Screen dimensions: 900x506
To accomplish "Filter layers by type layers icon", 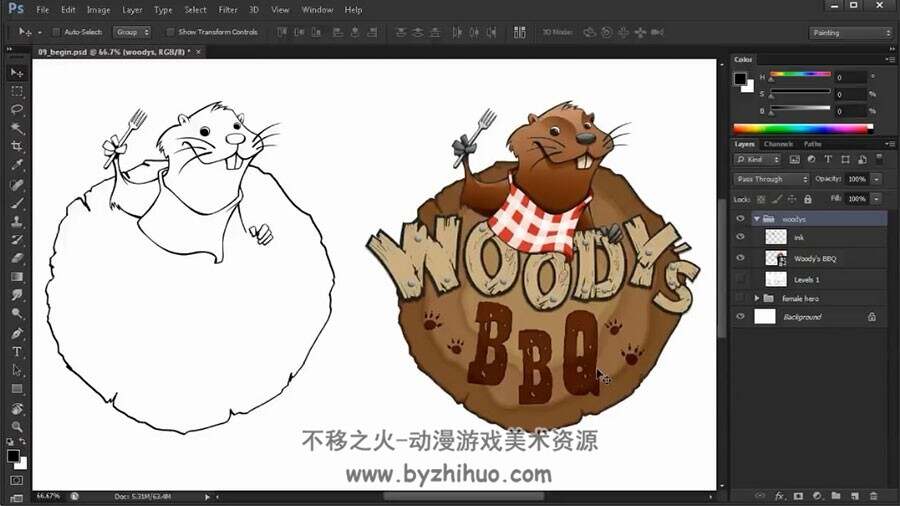I will point(828,159).
